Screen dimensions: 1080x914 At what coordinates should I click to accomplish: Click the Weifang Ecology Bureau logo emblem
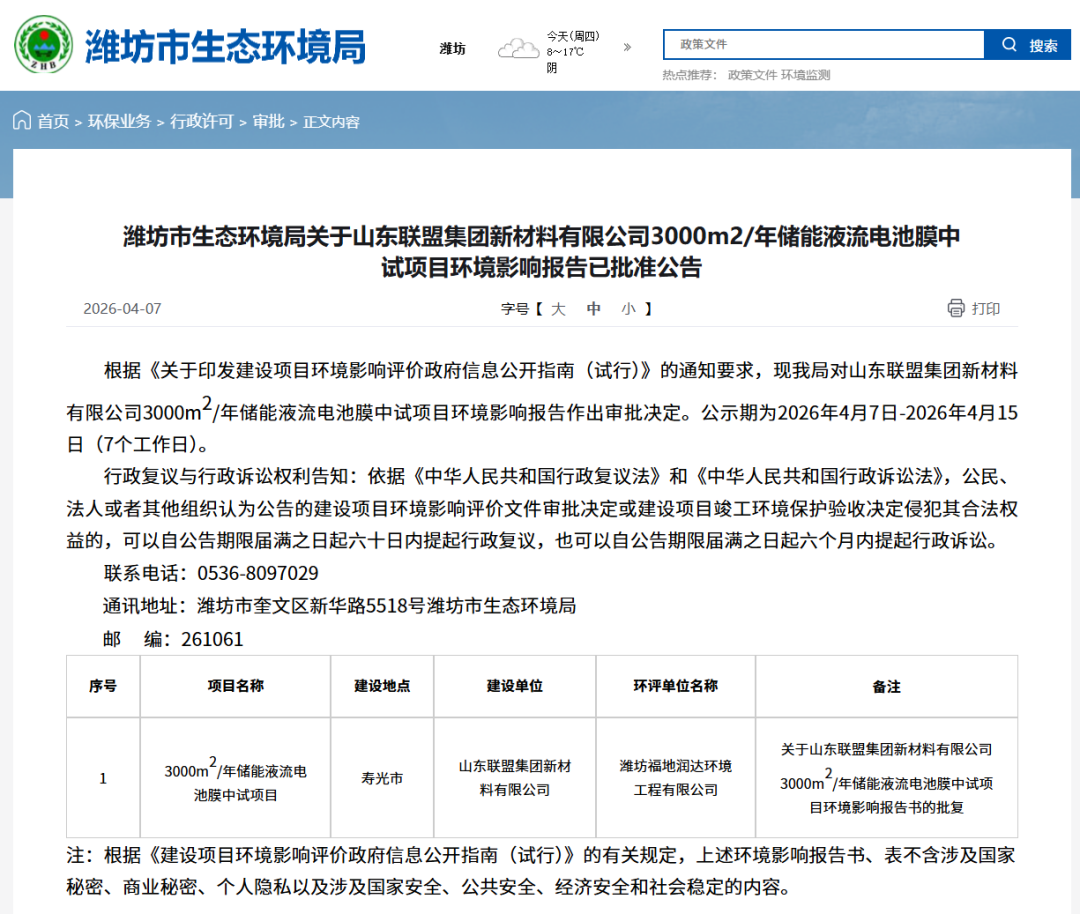tap(43, 45)
